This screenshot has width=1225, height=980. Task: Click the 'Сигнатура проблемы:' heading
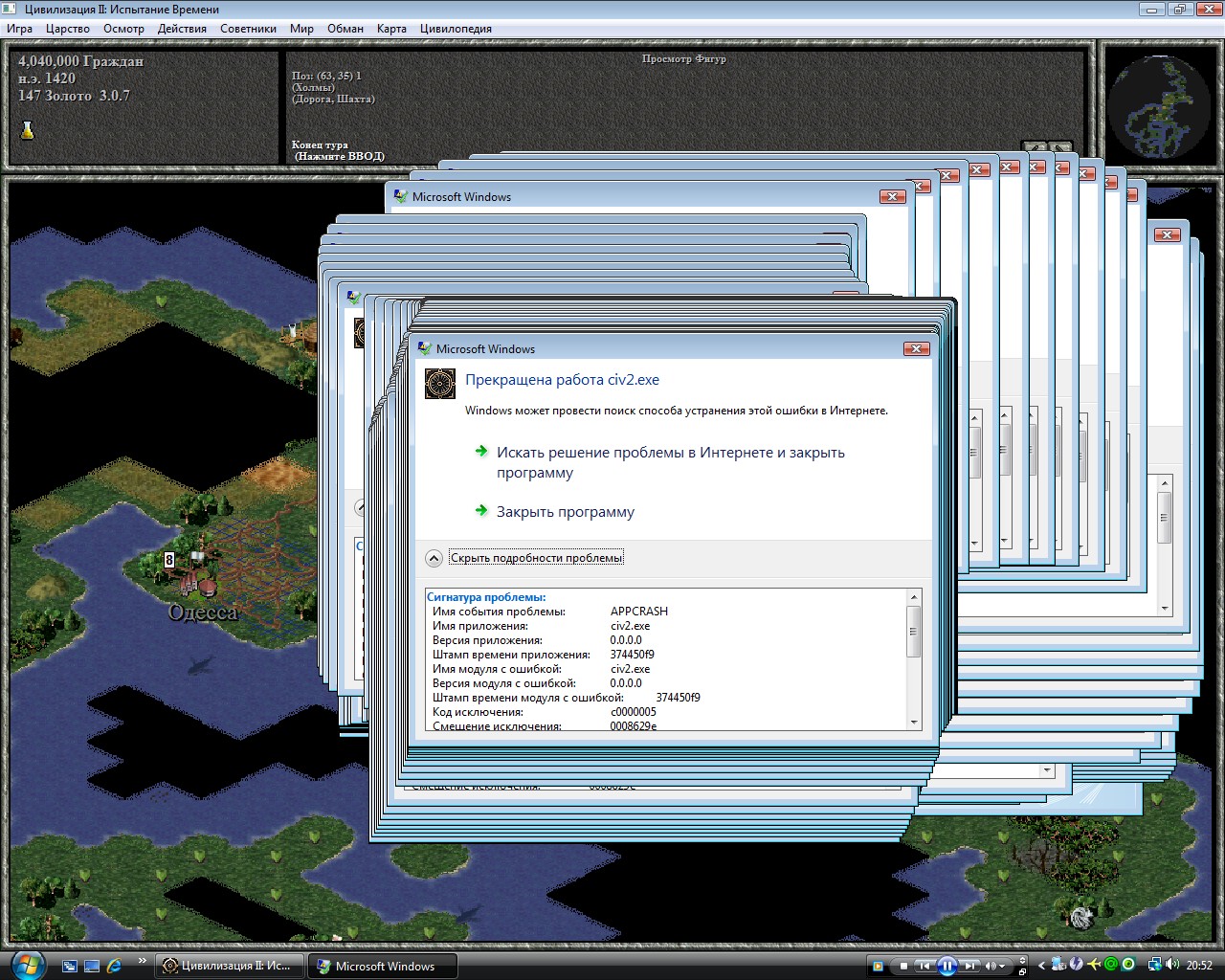[486, 597]
